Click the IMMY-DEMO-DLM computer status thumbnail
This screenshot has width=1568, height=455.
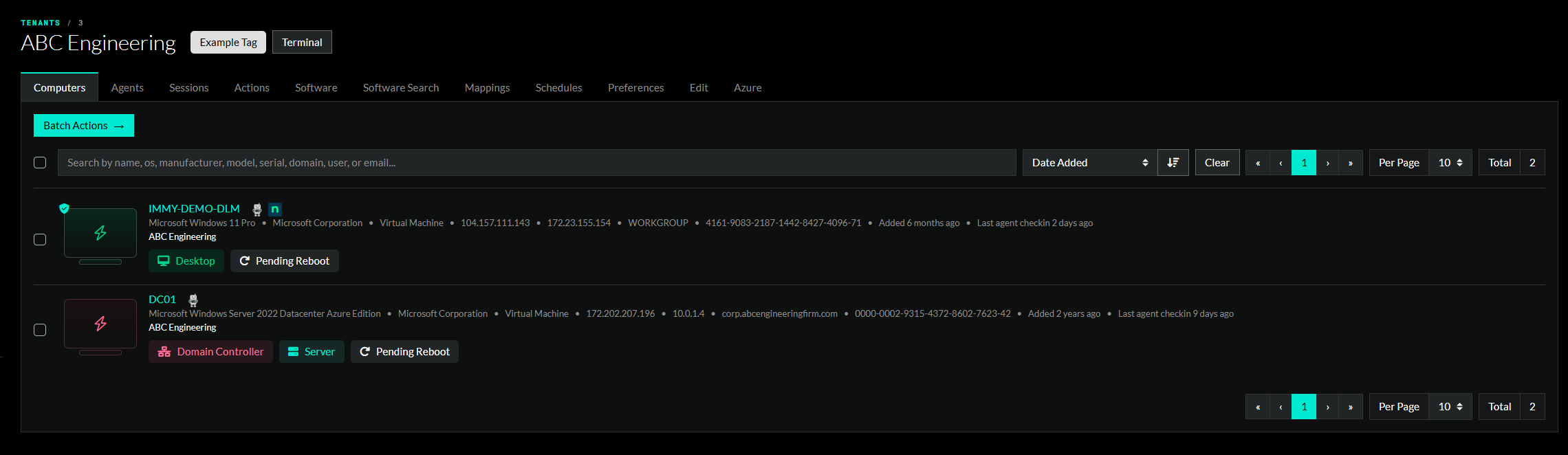coord(100,234)
